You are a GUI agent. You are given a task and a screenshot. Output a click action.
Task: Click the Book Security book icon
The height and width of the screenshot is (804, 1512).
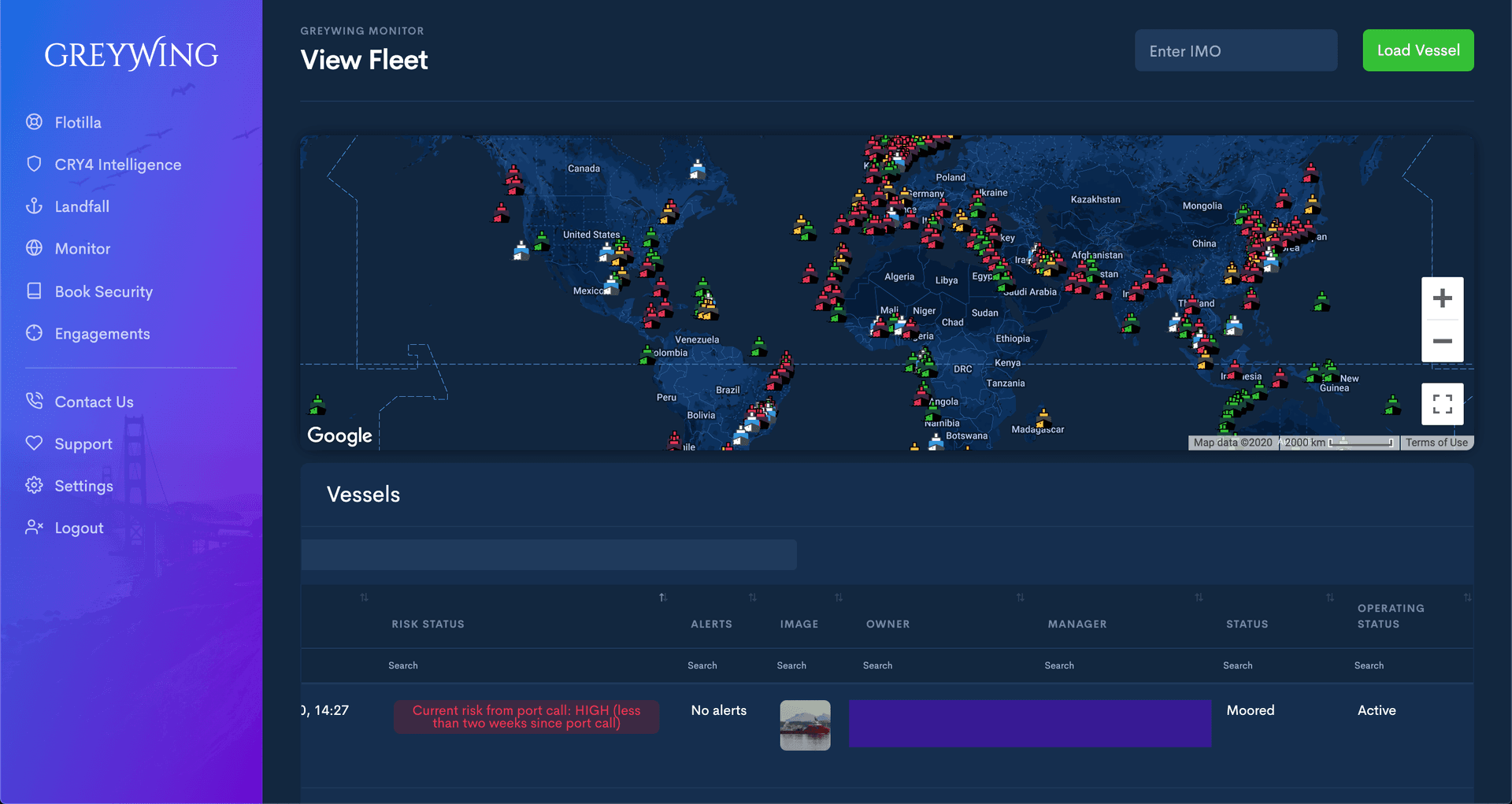[34, 291]
